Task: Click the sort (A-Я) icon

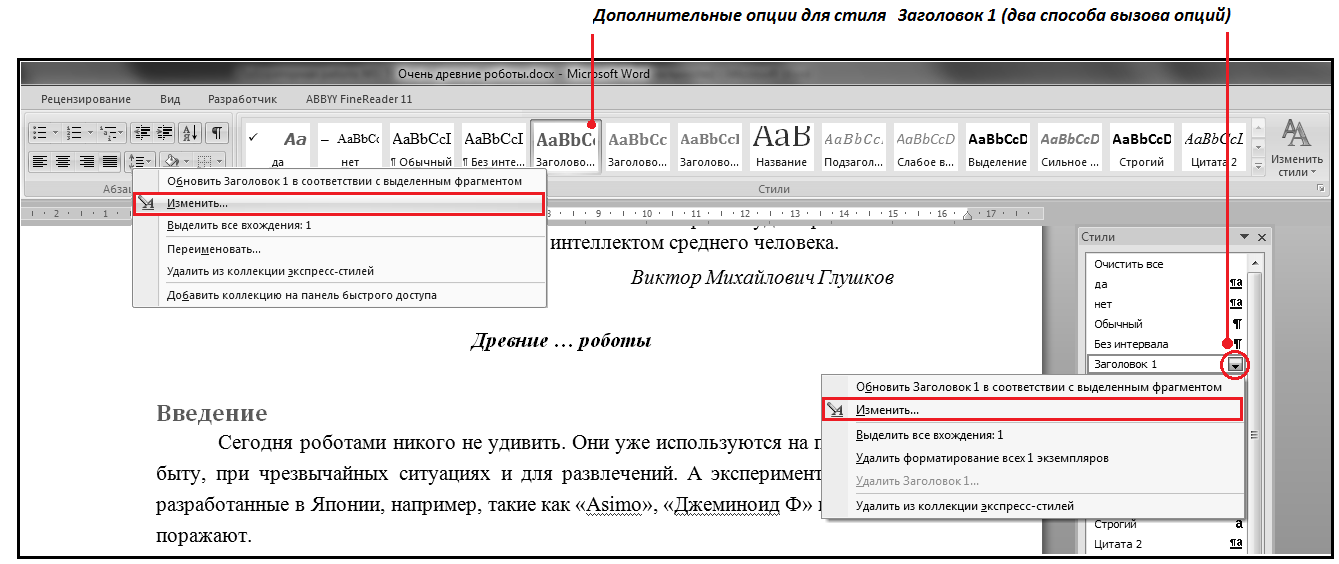Action: click(190, 133)
